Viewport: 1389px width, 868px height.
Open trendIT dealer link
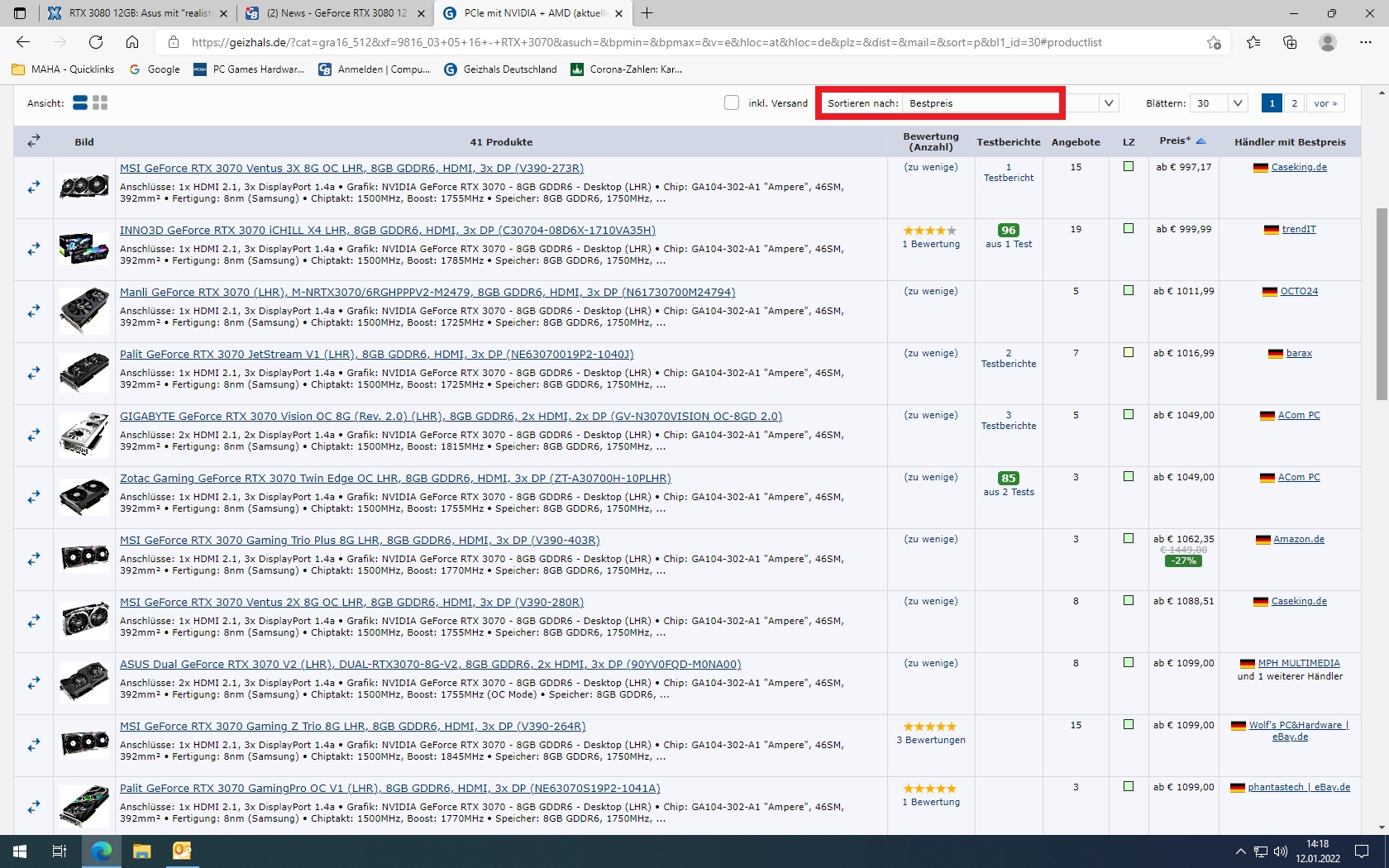[1299, 229]
